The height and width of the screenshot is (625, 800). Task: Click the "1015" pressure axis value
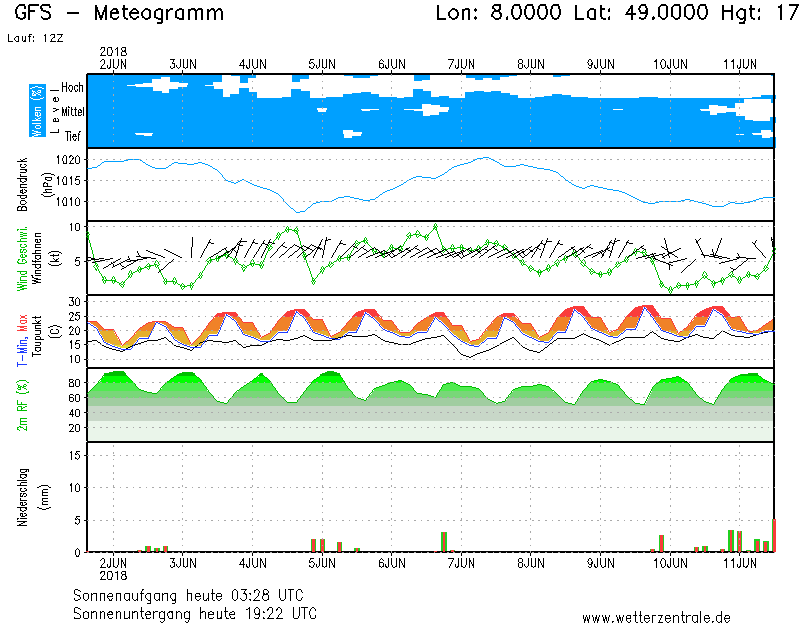coord(68,181)
